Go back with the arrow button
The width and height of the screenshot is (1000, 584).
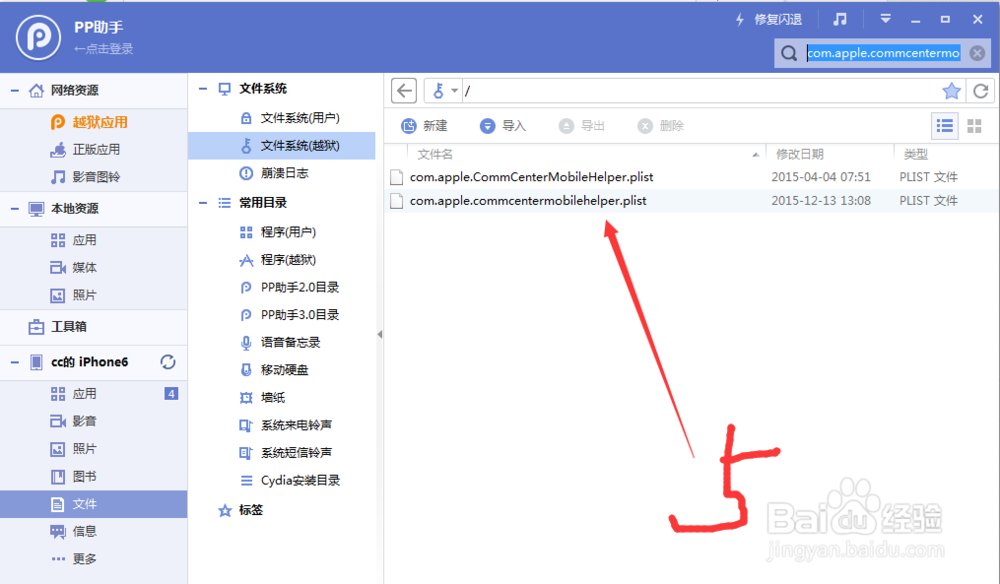click(x=404, y=91)
